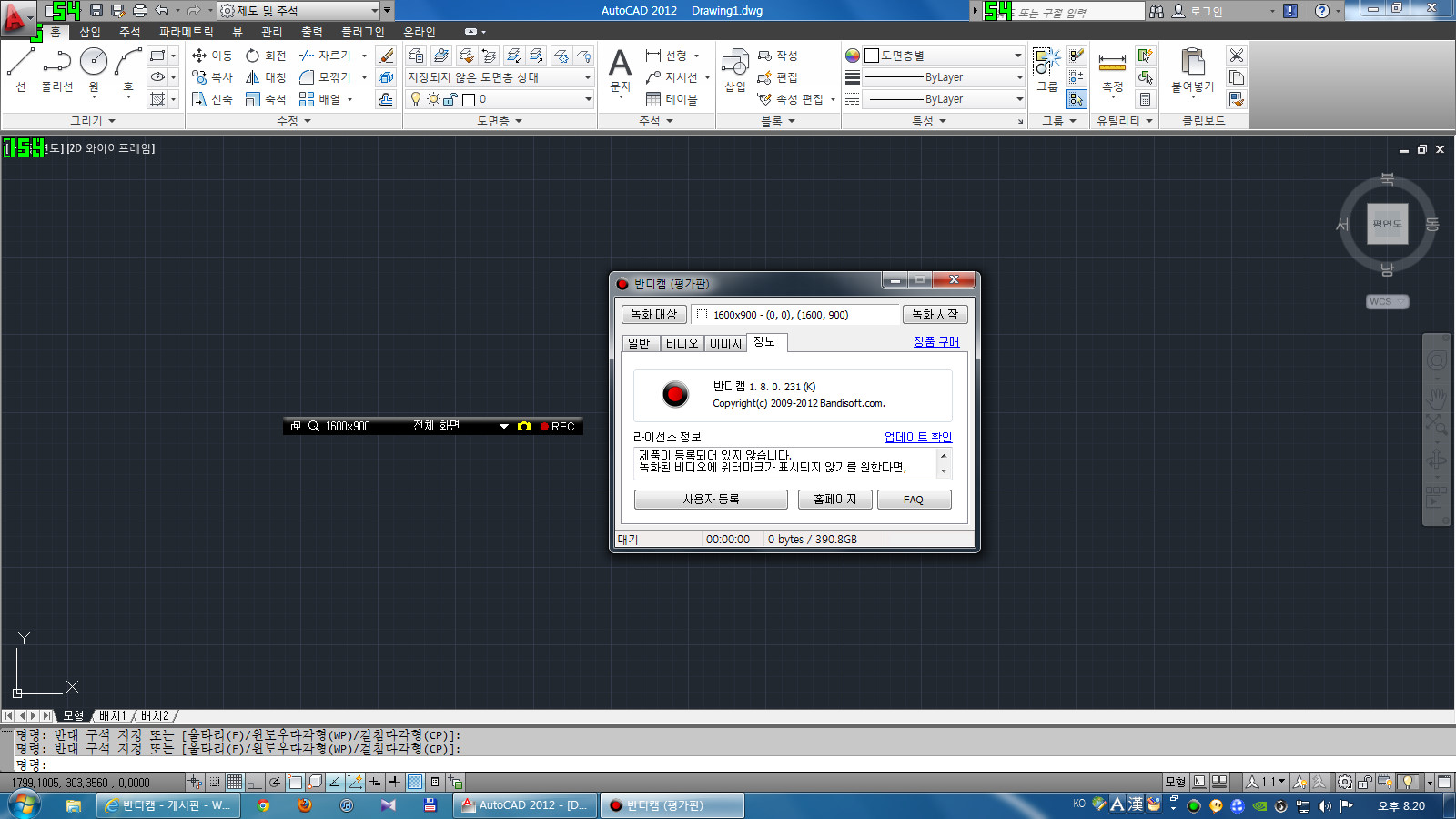Choose the Move (이동) tool
This screenshot has width=1456, height=819.
(x=212, y=56)
